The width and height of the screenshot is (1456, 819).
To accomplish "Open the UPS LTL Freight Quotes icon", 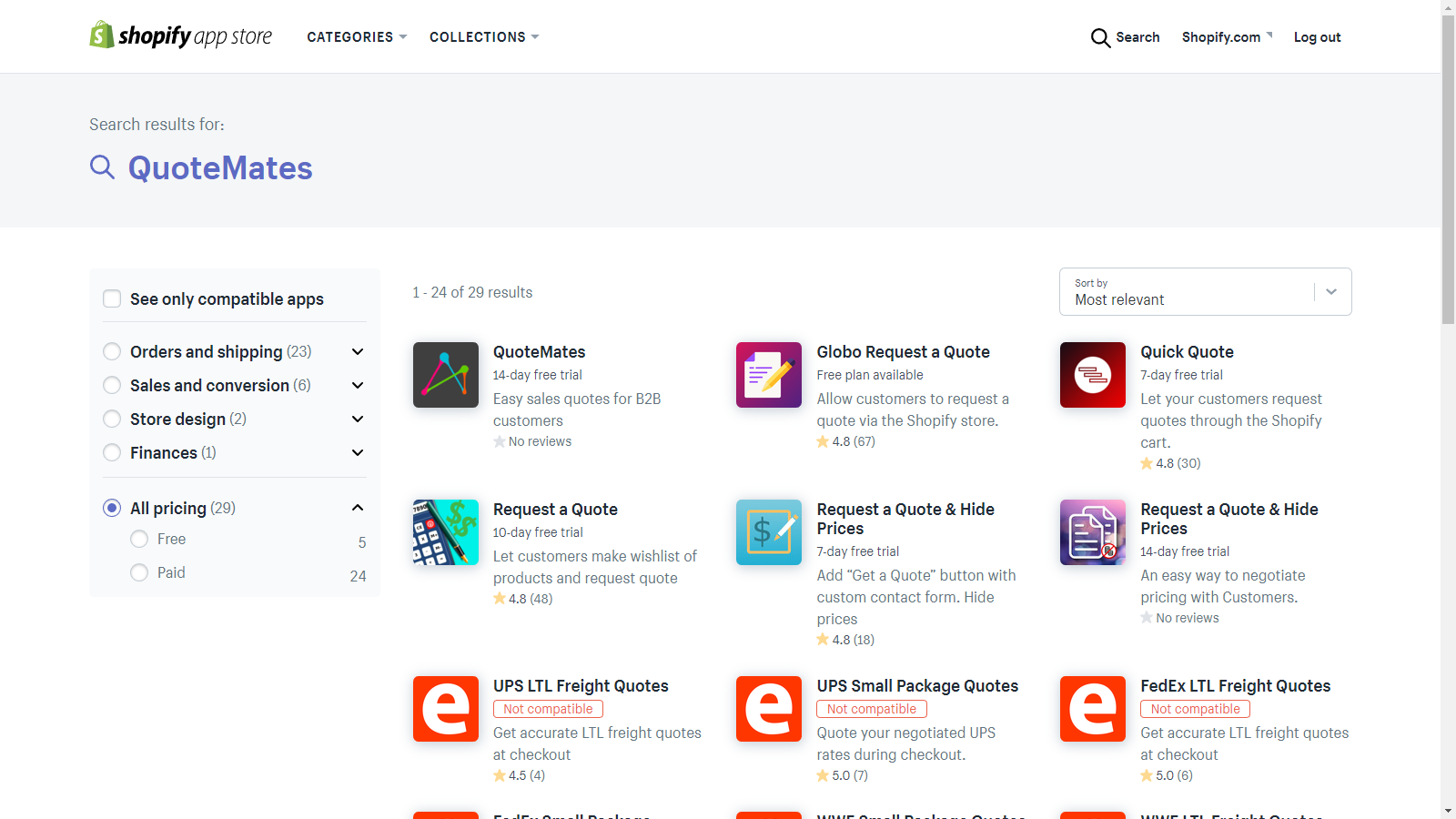I will pyautogui.click(x=446, y=709).
